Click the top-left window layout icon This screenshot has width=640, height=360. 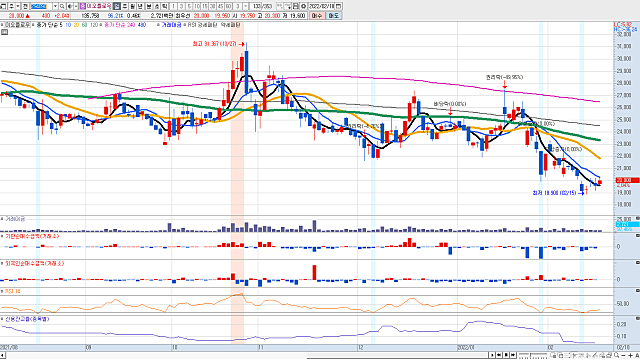click(x=2, y=7)
